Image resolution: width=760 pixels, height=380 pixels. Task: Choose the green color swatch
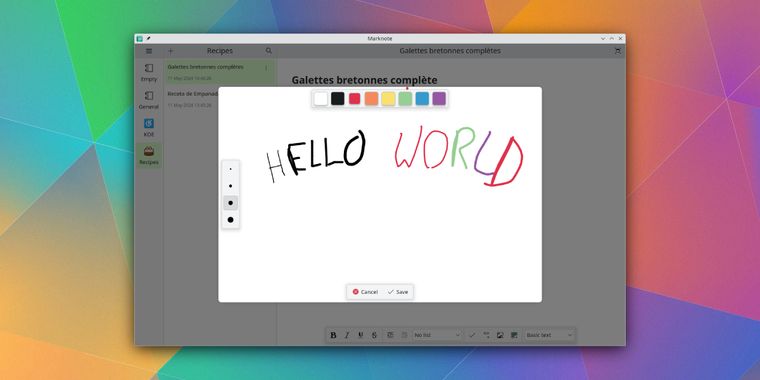click(405, 98)
